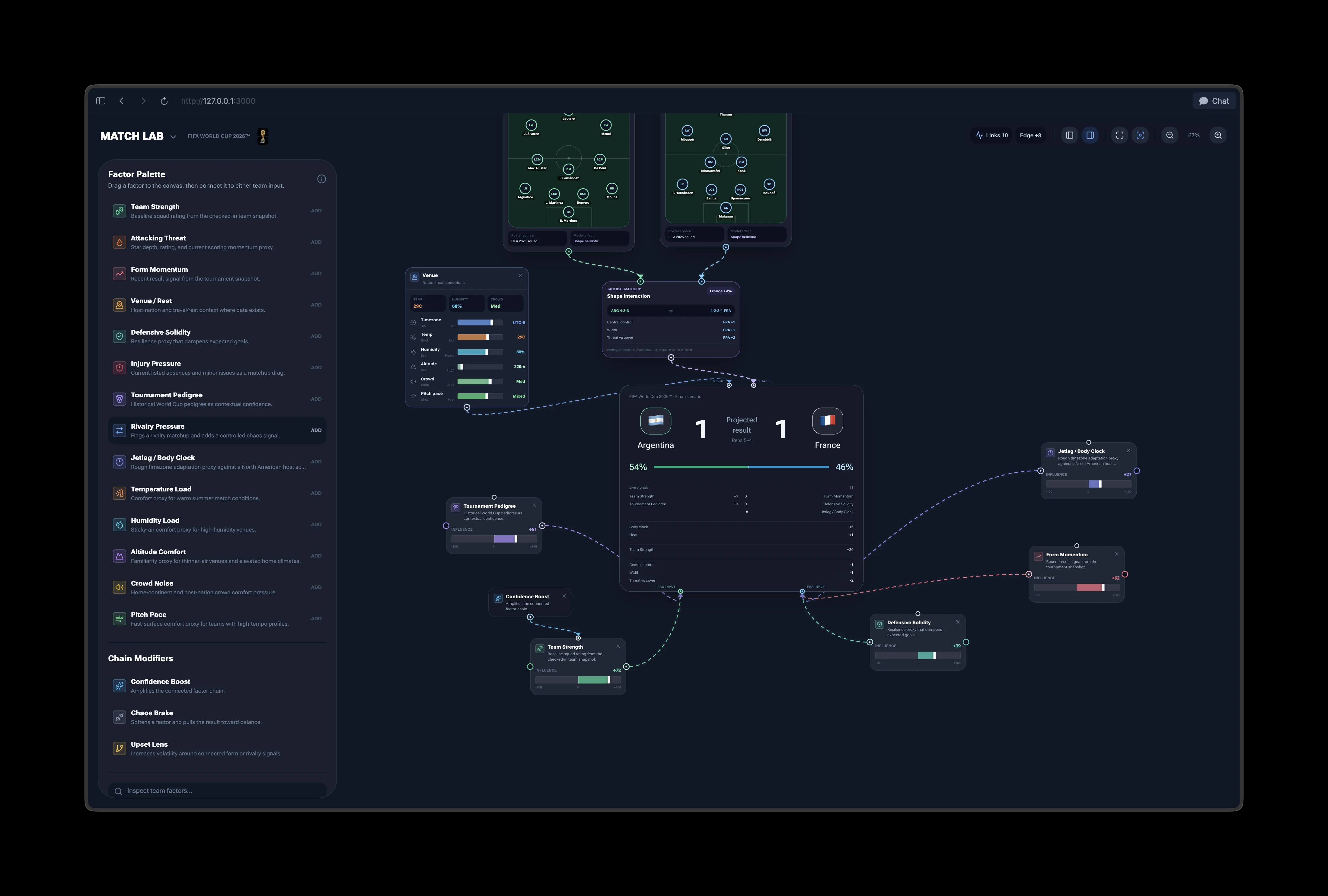Click the Shape interaction output port
The image size is (1328, 896).
[x=671, y=358]
